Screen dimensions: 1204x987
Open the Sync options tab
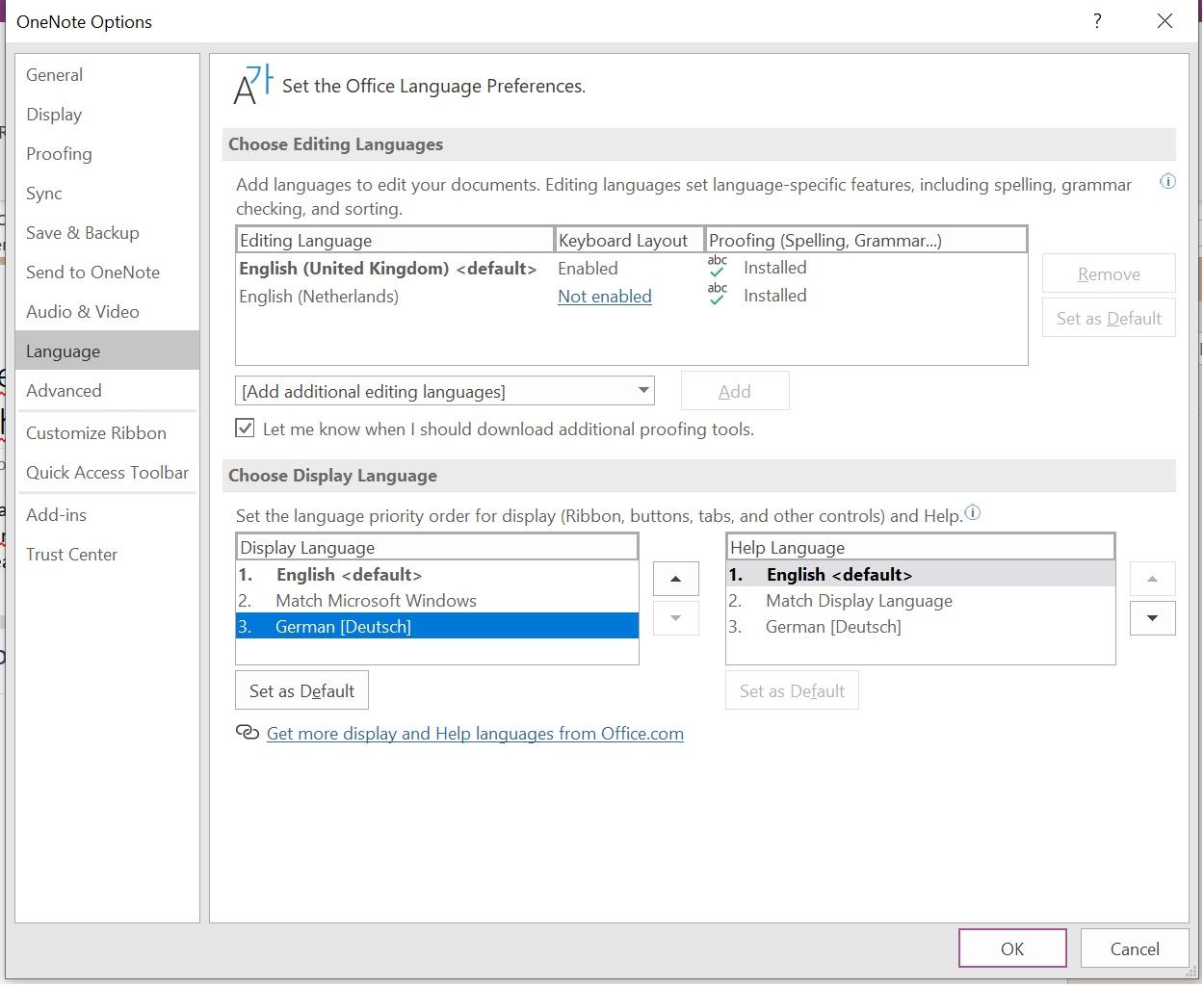[x=107, y=193]
